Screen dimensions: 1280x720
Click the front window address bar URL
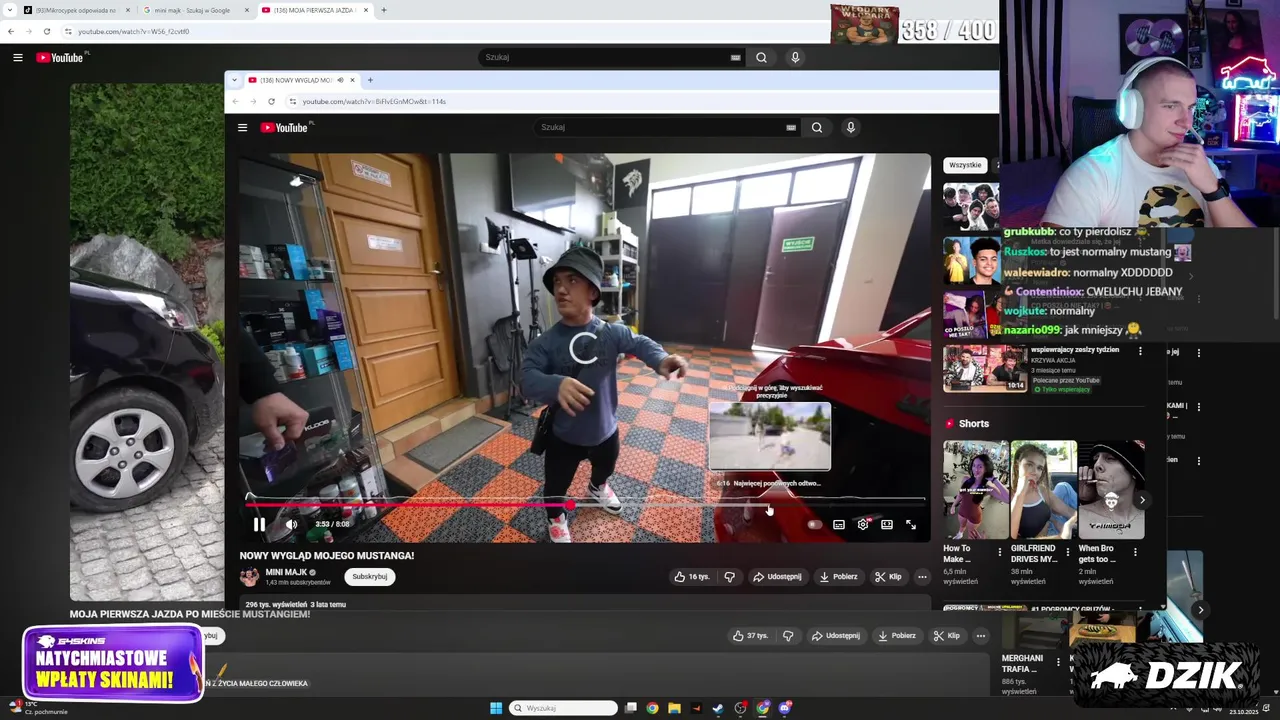point(374,101)
